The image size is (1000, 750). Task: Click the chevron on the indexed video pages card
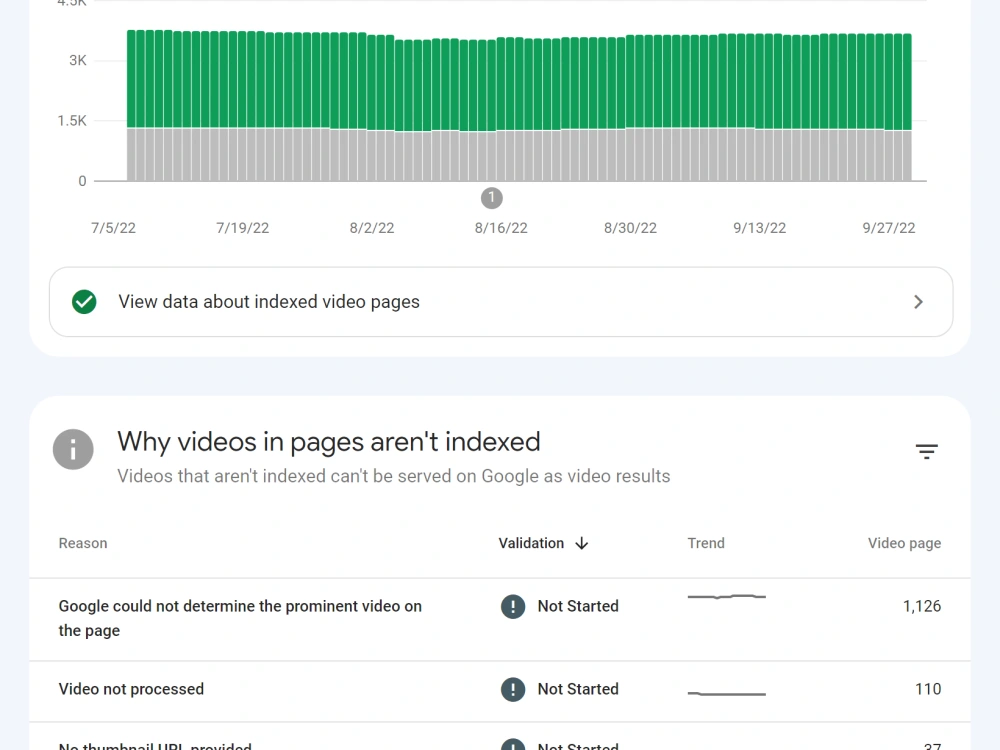[918, 301]
